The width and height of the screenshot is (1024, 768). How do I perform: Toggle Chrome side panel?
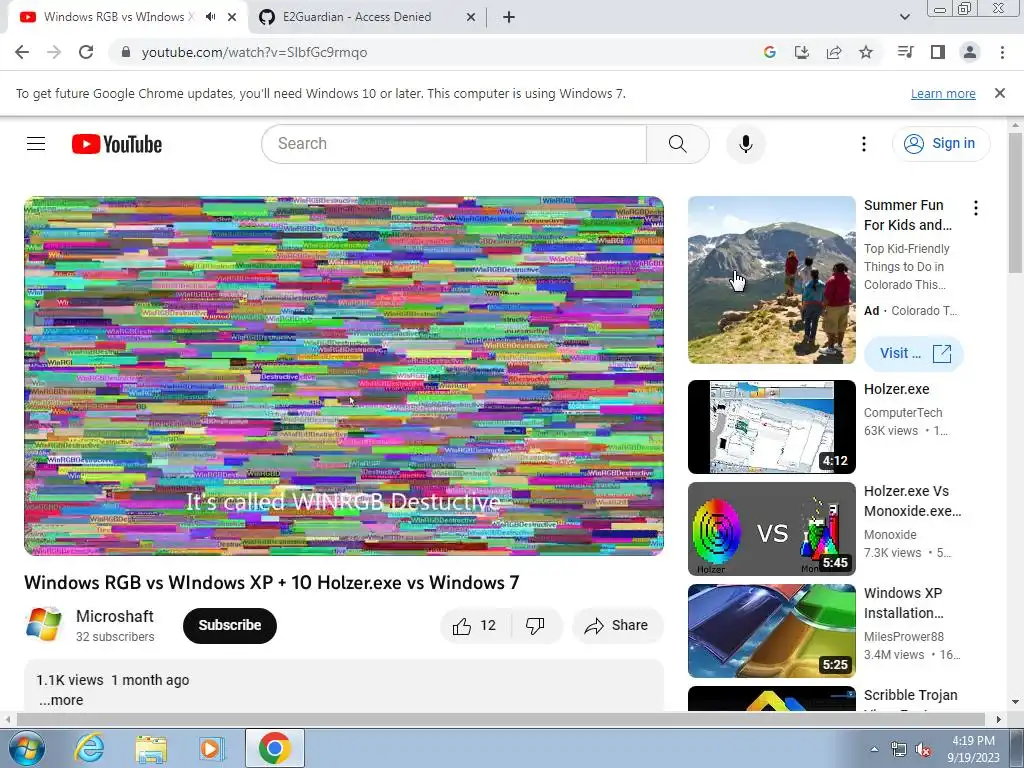(938, 52)
